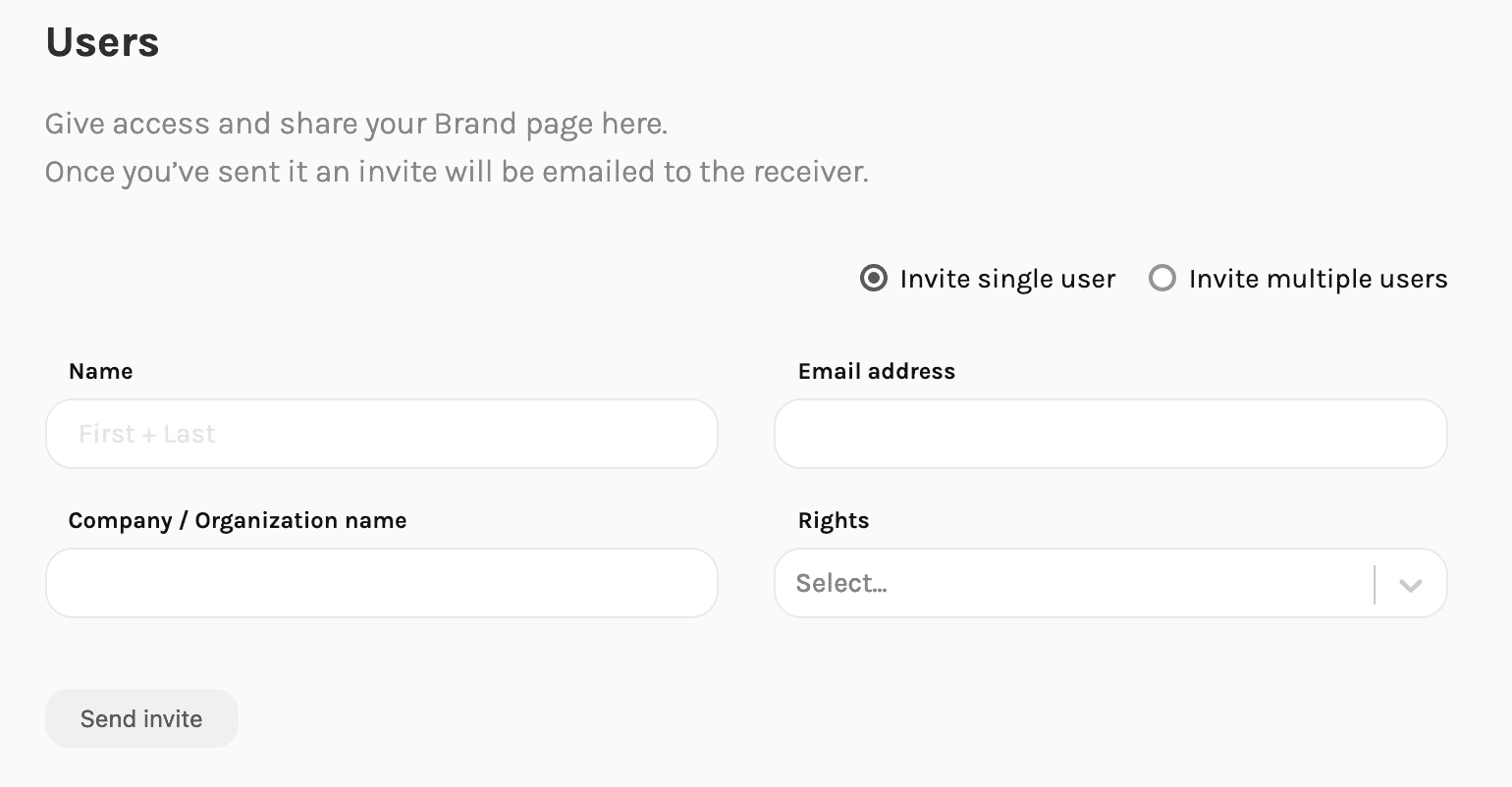Screen dimensions: 1512x787
Task: Click the Email address field label
Action: (x=877, y=372)
